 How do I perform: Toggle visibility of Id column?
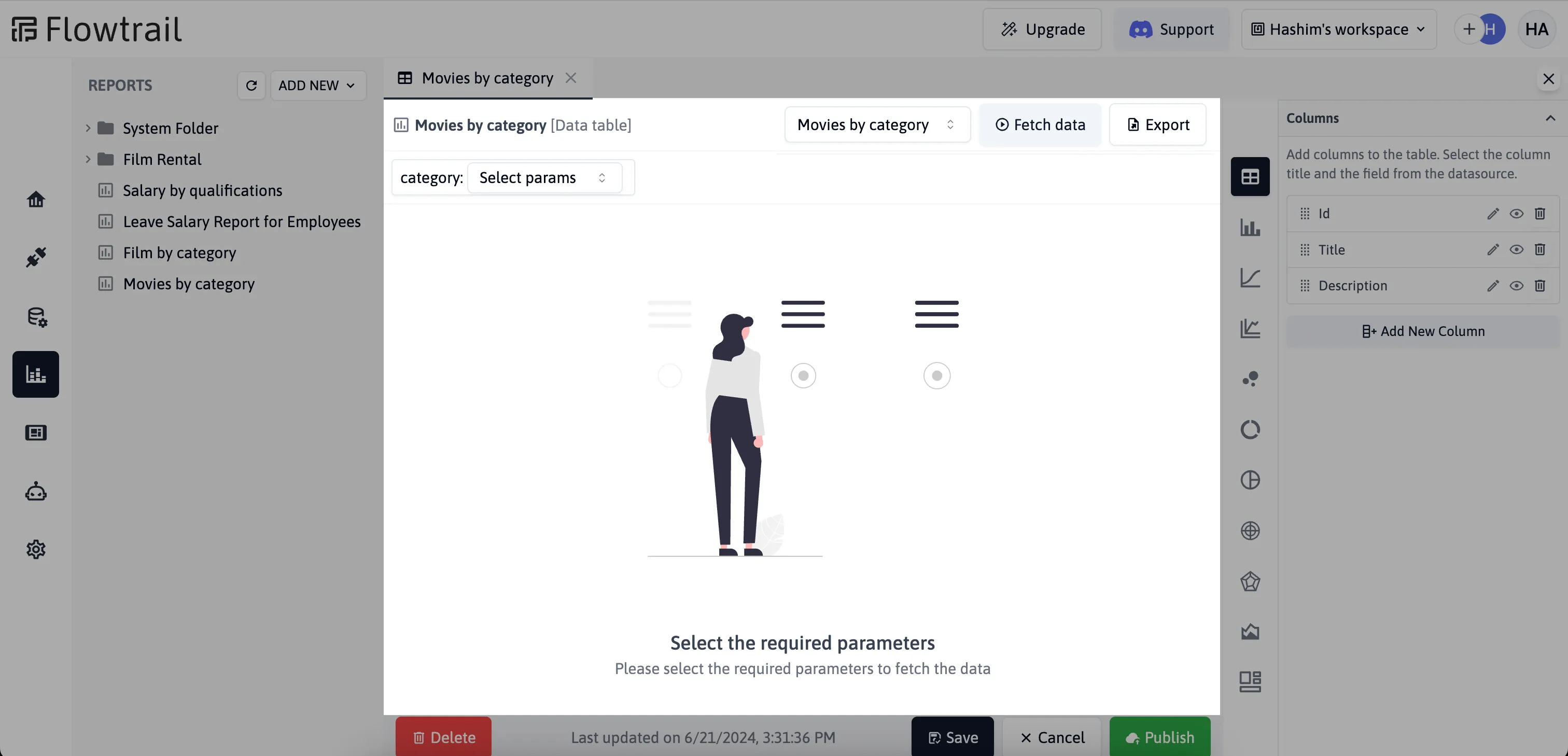1517,213
